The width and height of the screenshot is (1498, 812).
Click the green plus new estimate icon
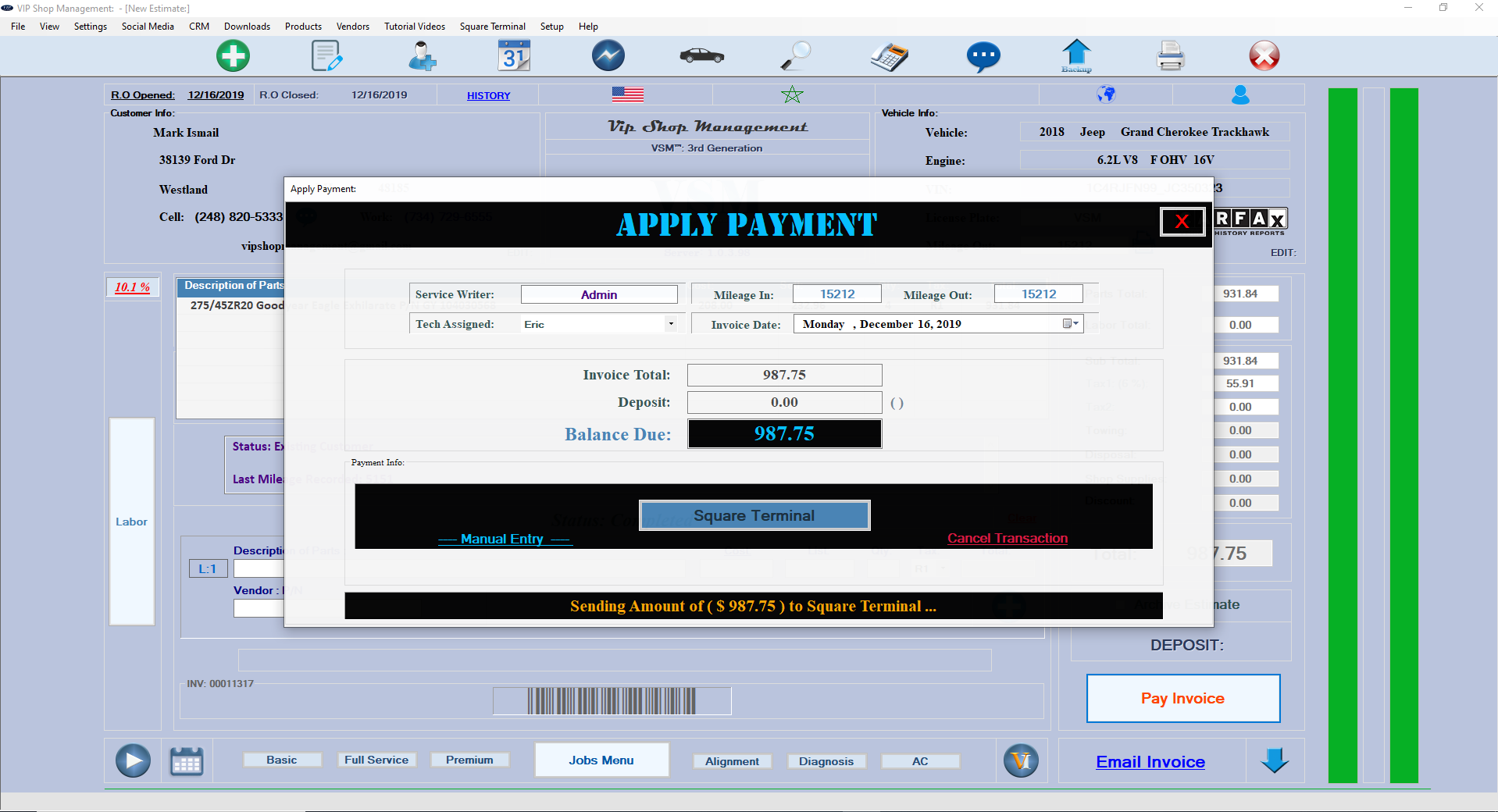(x=233, y=56)
